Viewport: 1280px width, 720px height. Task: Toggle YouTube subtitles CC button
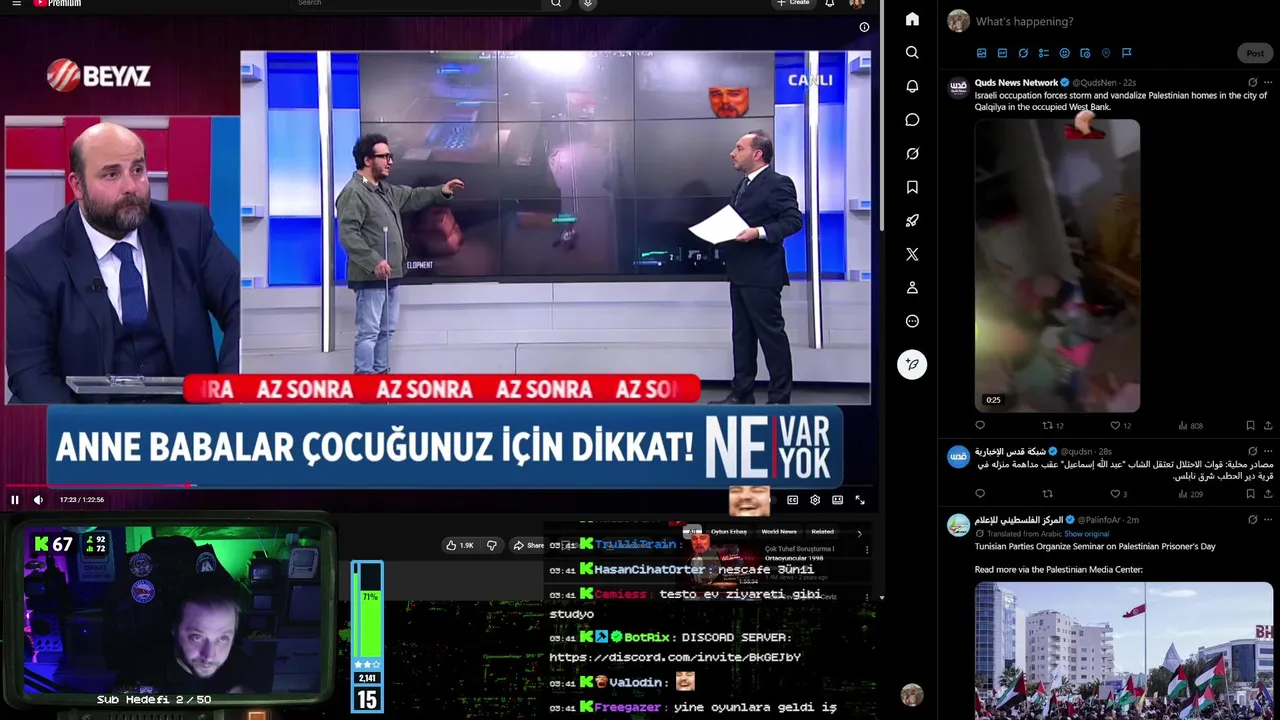792,500
